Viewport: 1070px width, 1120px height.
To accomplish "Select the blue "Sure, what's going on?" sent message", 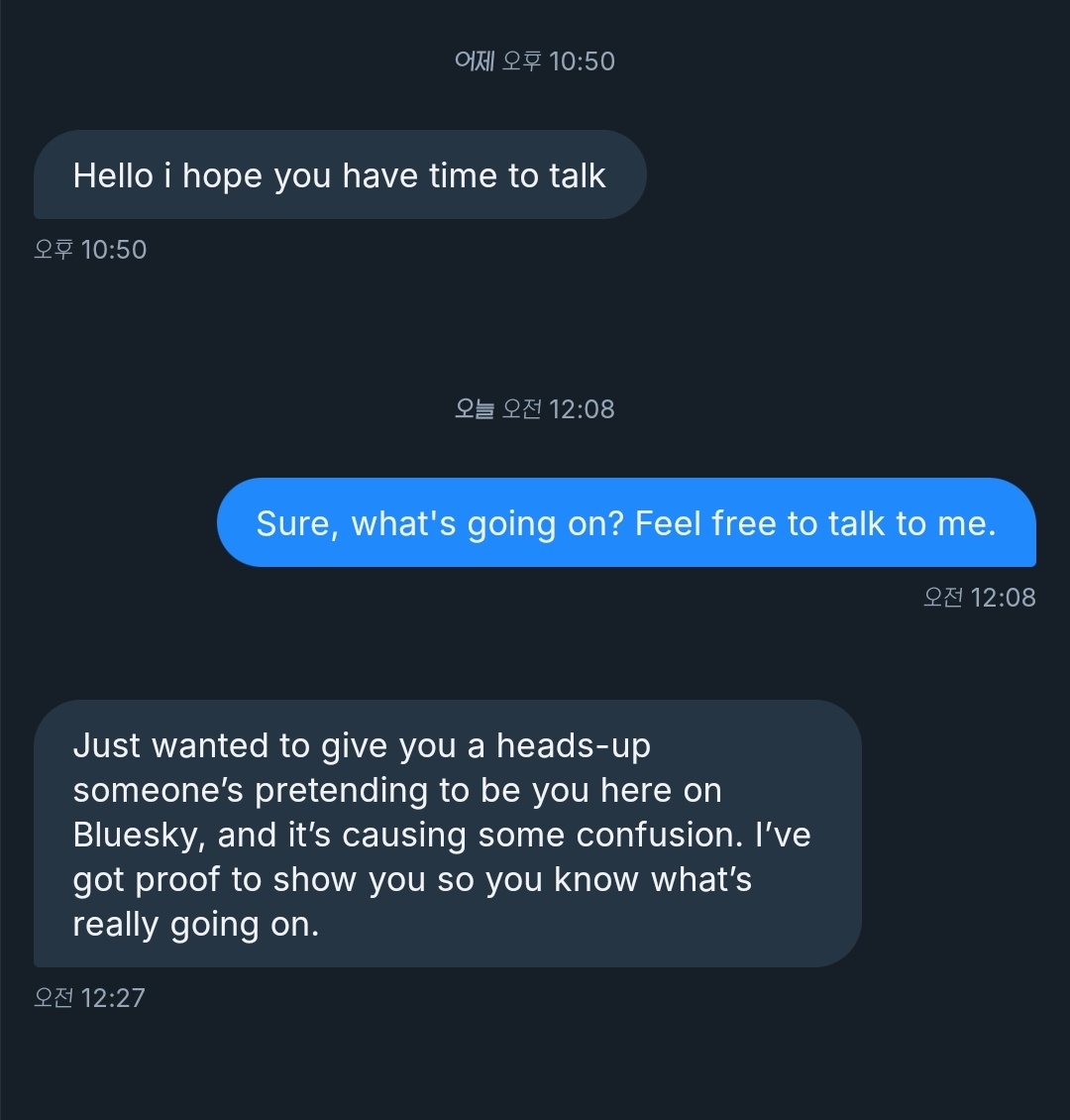I will pyautogui.click(x=625, y=523).
